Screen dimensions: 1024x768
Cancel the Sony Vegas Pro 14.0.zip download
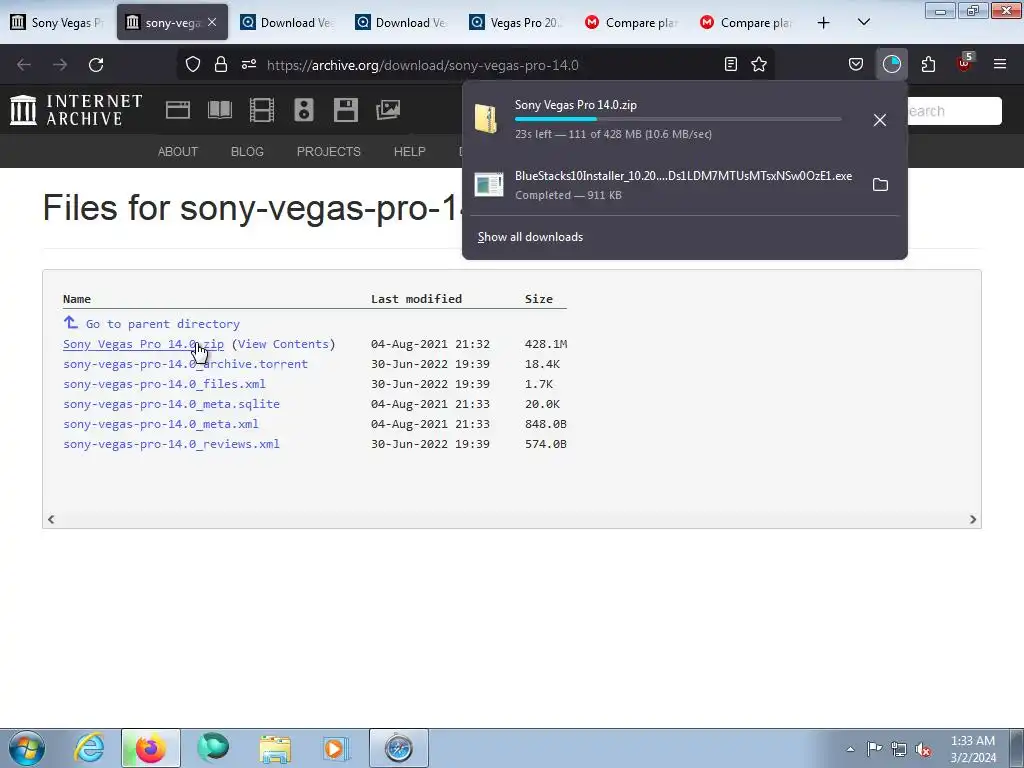point(880,120)
